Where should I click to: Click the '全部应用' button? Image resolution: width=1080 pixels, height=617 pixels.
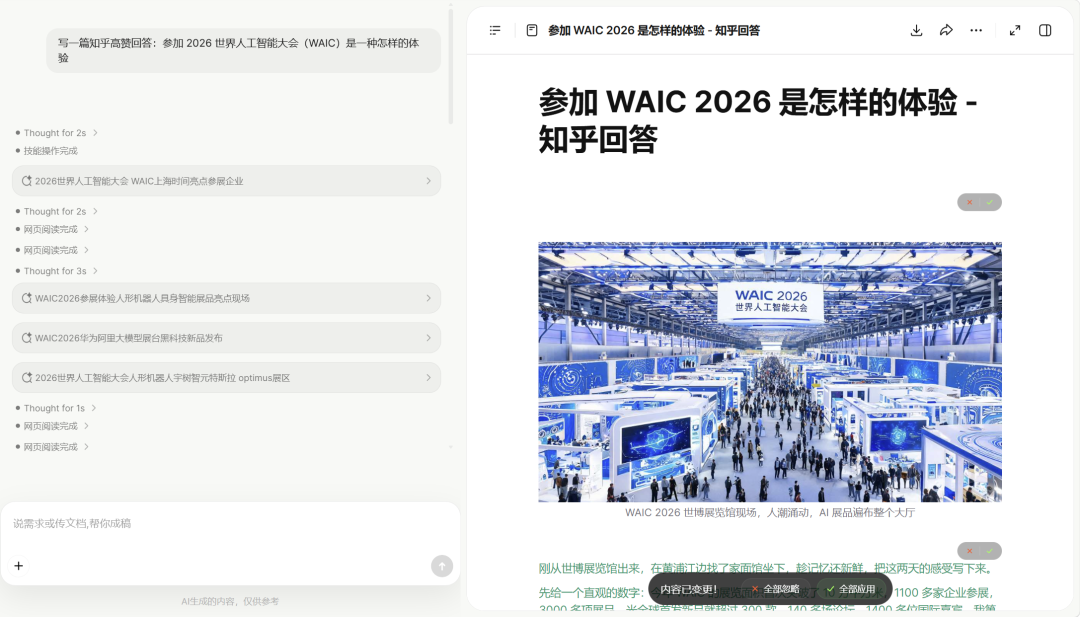click(x=851, y=589)
